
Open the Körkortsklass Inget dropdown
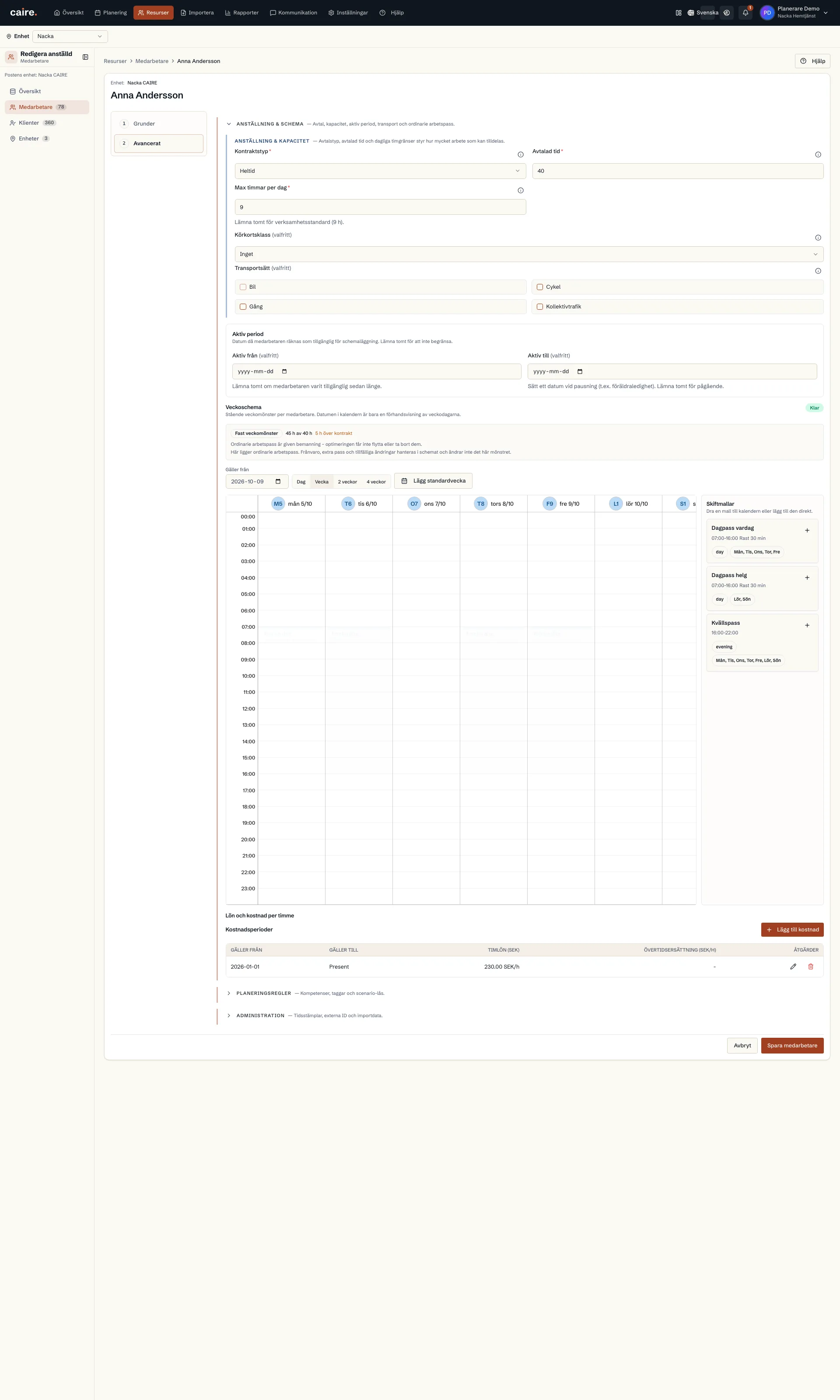click(x=528, y=254)
